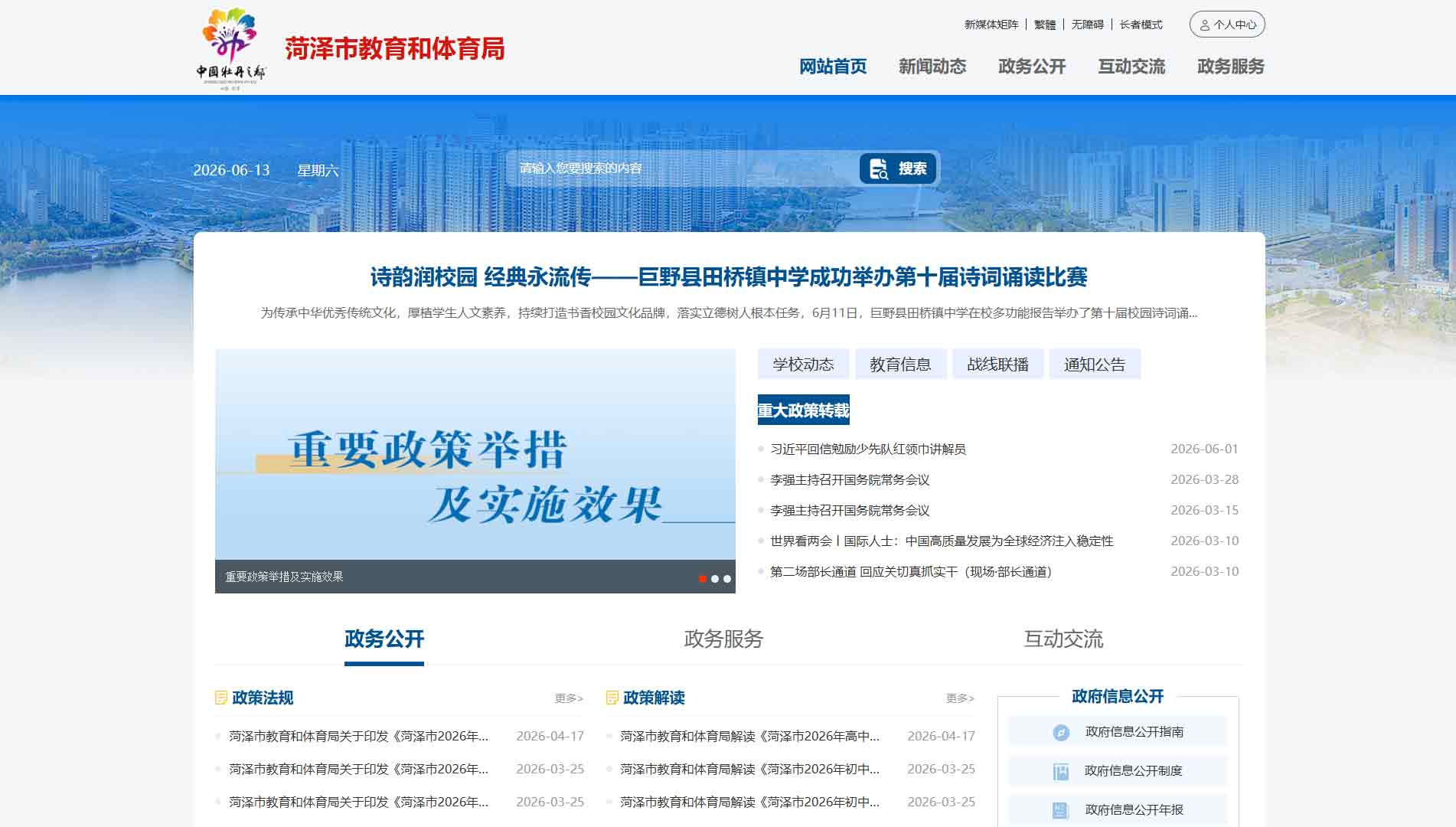This screenshot has width=1456, height=827.
Task: Click the banner caption 重要政策举措及实施效果
Action: [284, 577]
